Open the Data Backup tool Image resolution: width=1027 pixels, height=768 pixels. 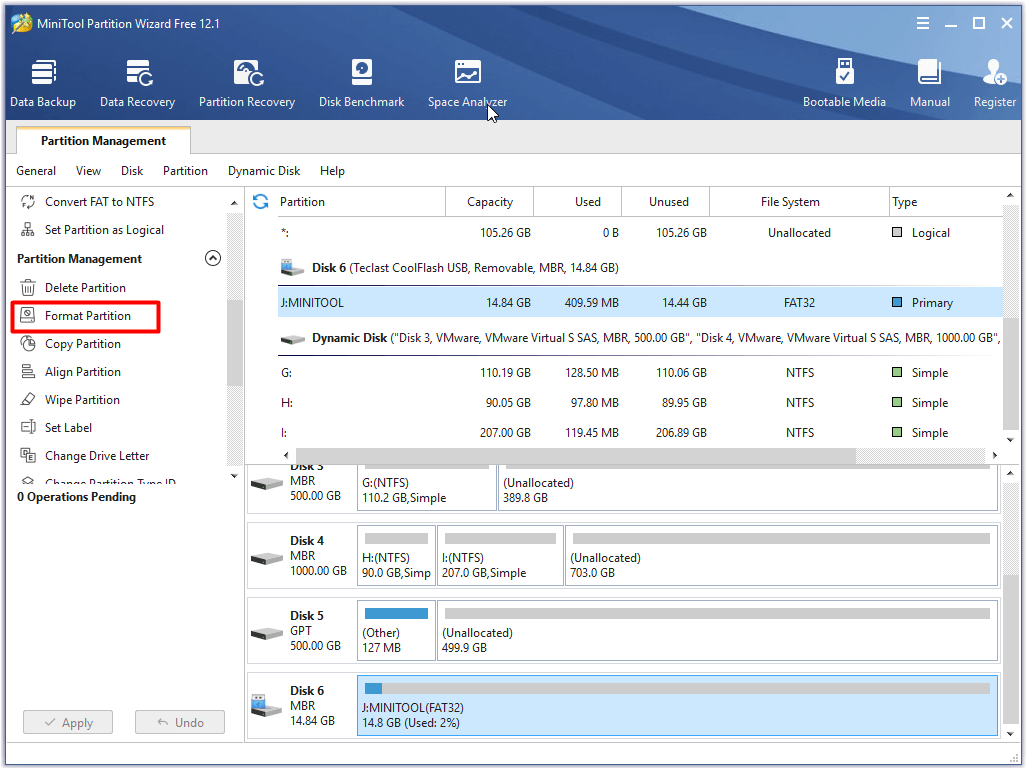tap(43, 84)
